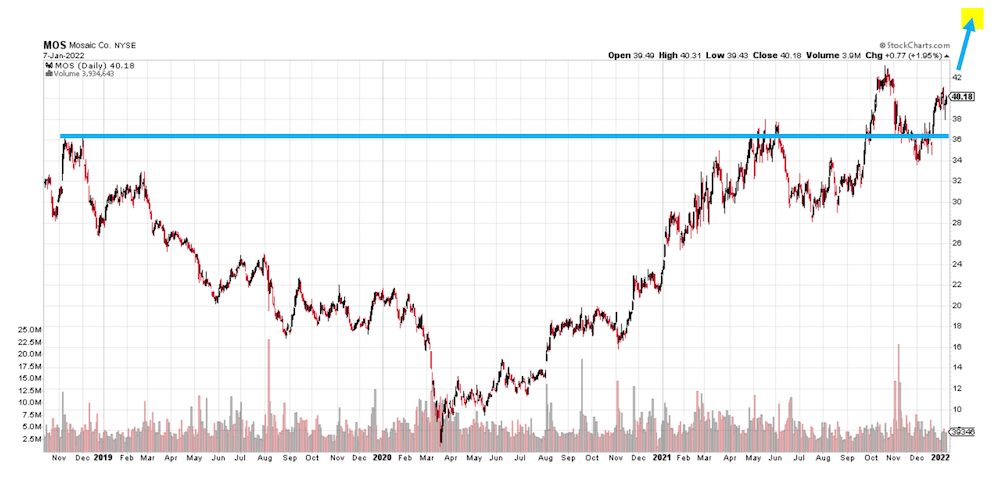Viewport: 1008px width, 486px height.
Task: Click the 'Open 39.49' quote value
Action: [631, 56]
